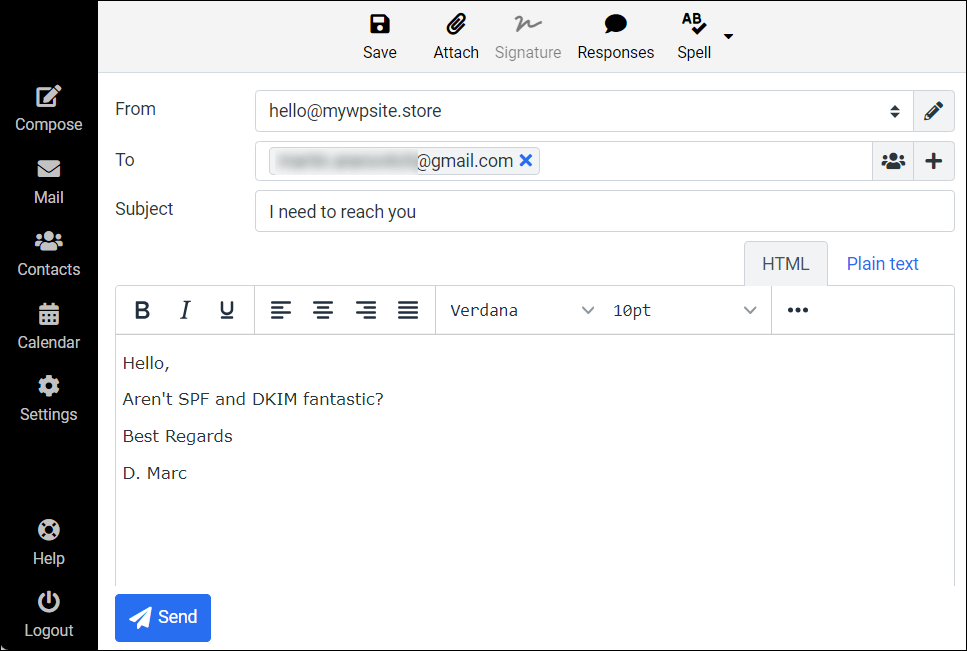This screenshot has width=967, height=651.
Task: Run the Spell check
Action: click(694, 37)
